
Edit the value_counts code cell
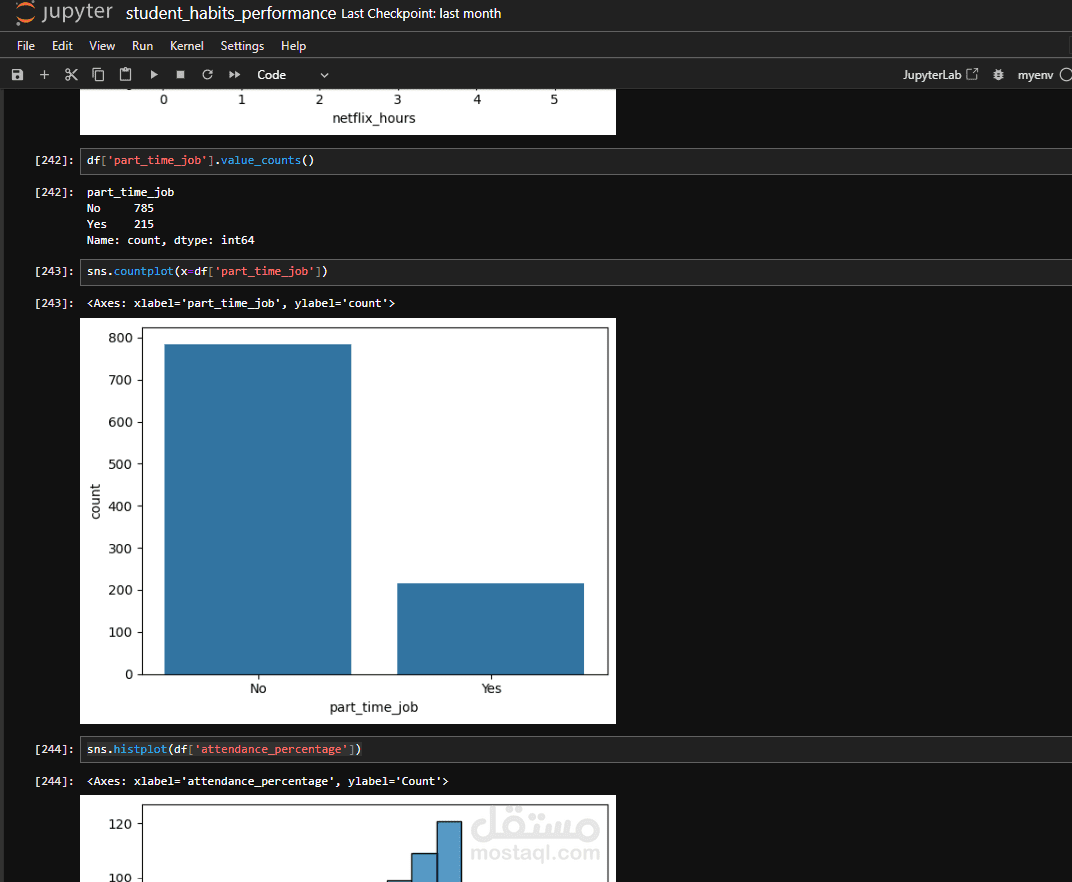pos(576,161)
